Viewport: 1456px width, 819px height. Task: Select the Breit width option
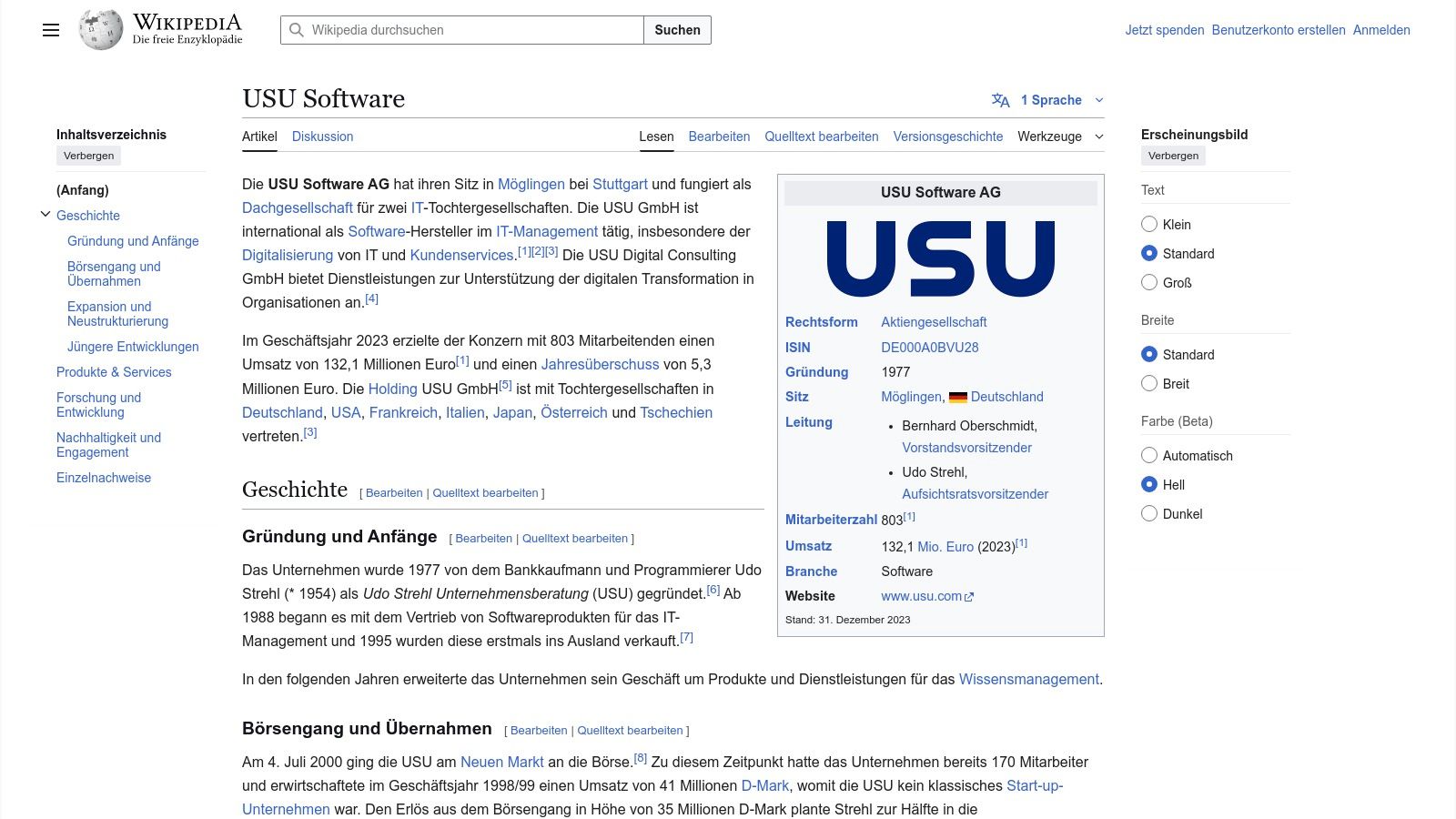[x=1149, y=383]
